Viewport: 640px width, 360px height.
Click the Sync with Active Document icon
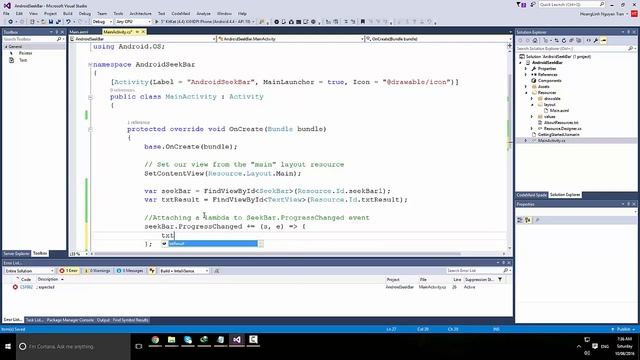click(556, 40)
